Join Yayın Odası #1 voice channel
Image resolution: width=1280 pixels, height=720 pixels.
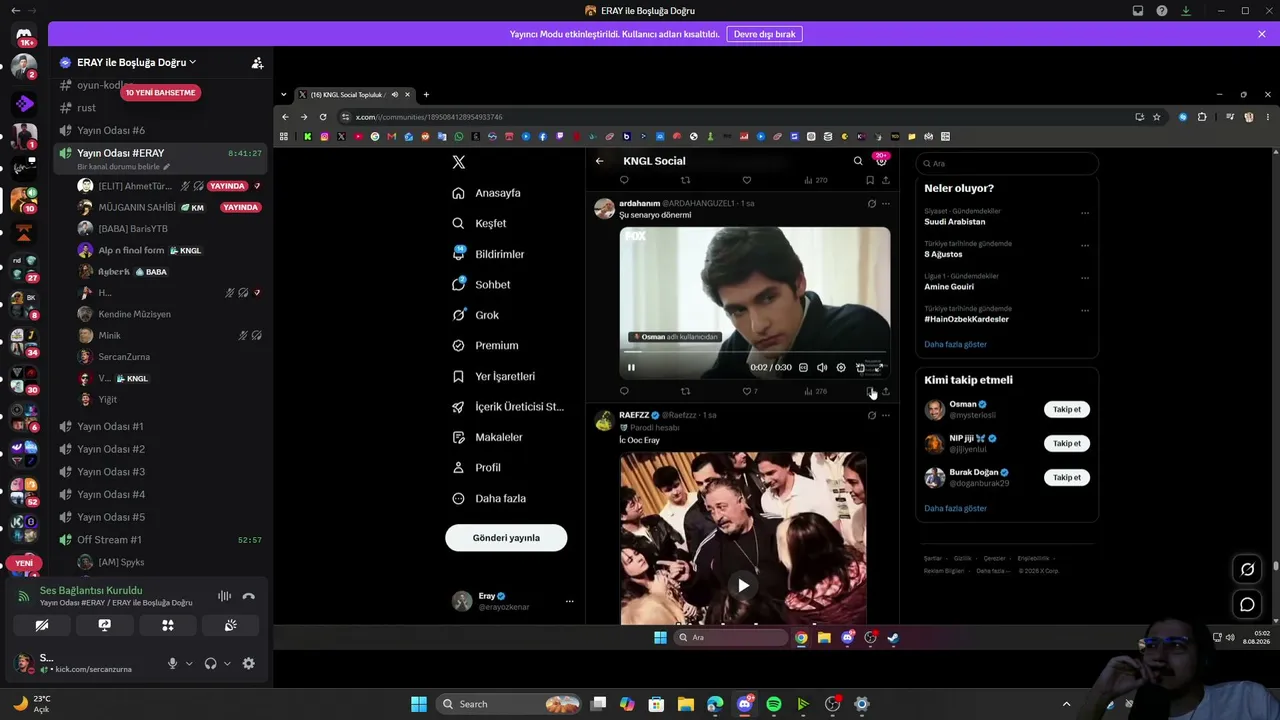pos(160,426)
